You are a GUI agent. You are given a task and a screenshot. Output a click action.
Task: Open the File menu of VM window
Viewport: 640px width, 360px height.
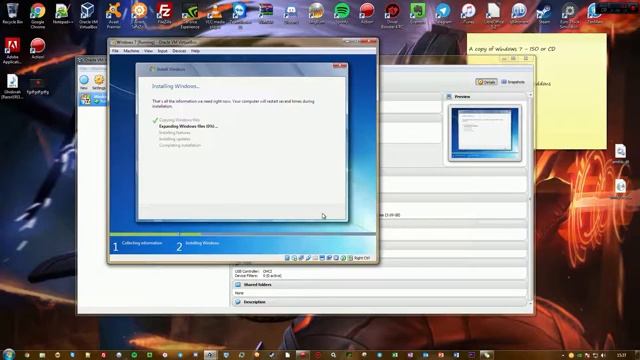click(x=115, y=51)
